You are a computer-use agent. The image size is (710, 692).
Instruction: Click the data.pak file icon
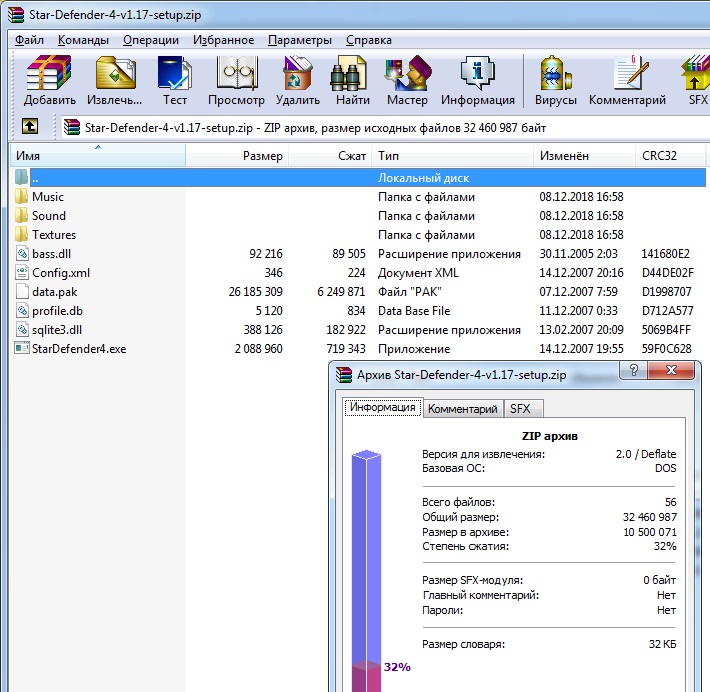tap(22, 291)
